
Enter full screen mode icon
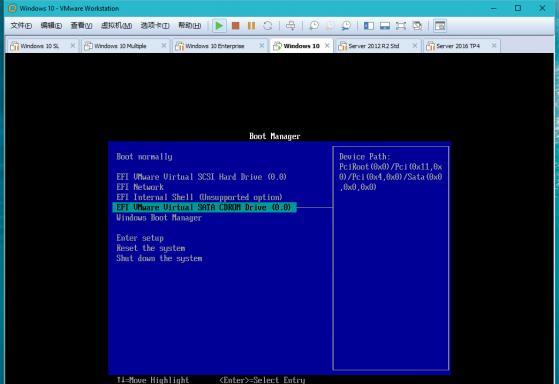tap(401, 26)
